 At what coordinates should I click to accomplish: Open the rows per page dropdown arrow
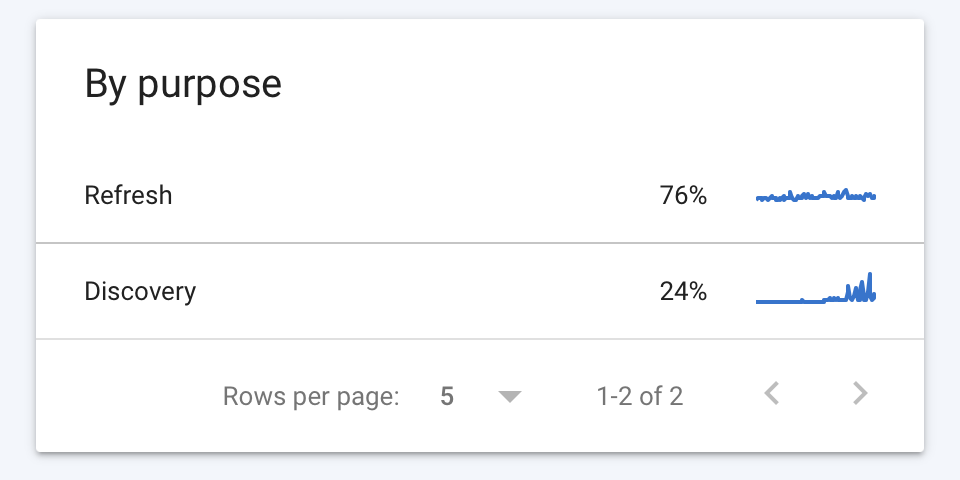[x=509, y=397]
